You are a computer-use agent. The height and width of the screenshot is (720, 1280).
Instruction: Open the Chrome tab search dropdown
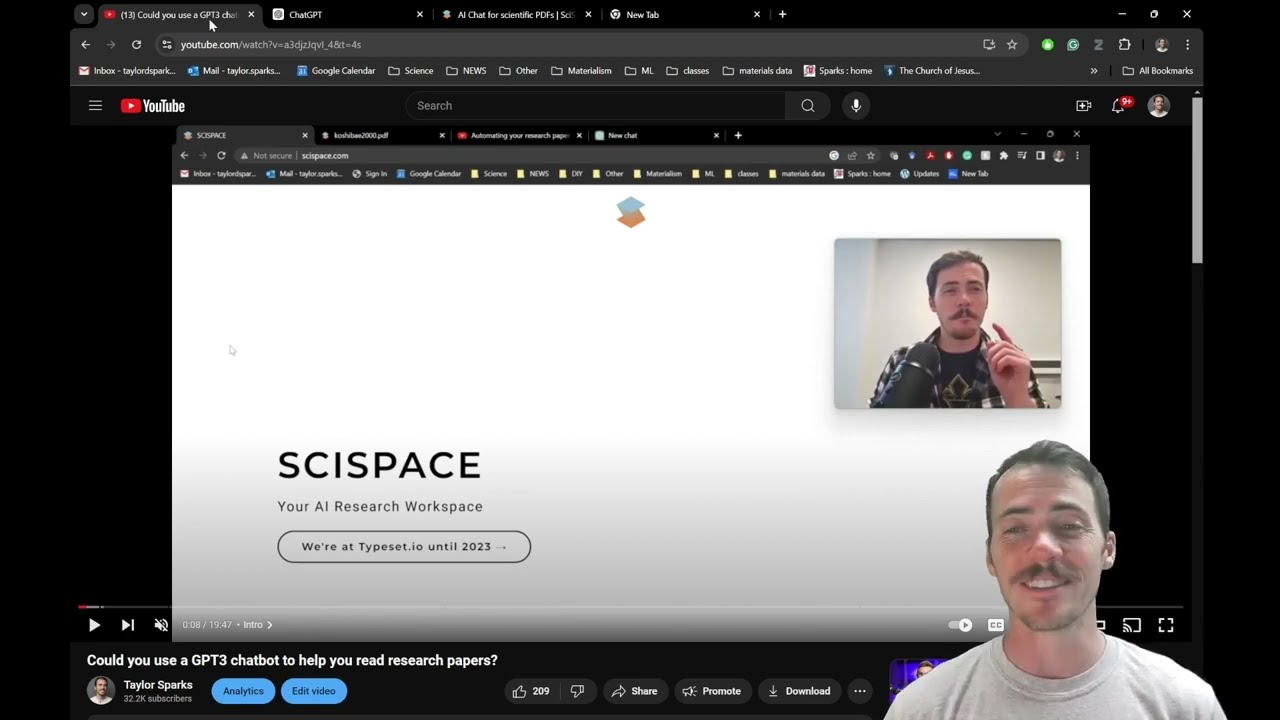click(x=84, y=14)
